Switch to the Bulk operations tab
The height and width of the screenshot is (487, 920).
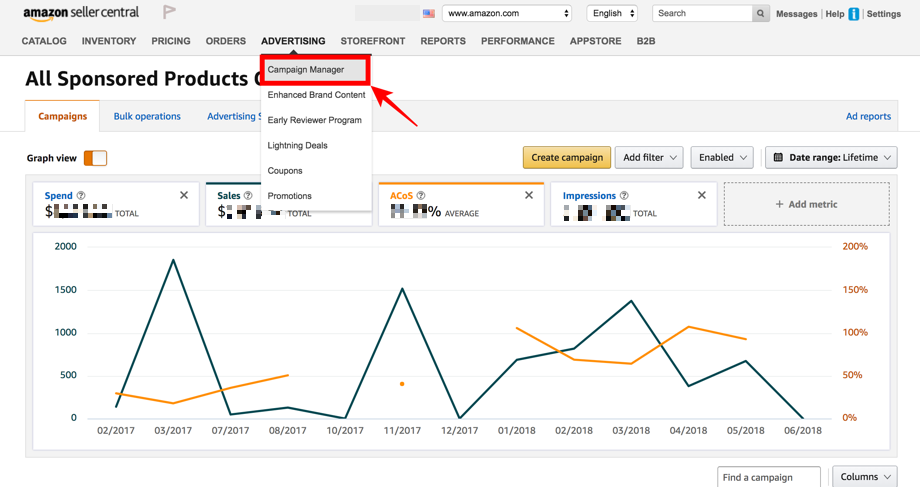pos(147,116)
